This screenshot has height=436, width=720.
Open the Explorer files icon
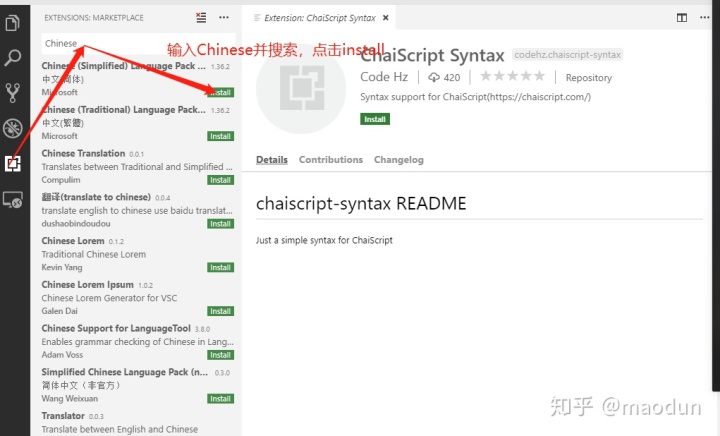(x=12, y=22)
